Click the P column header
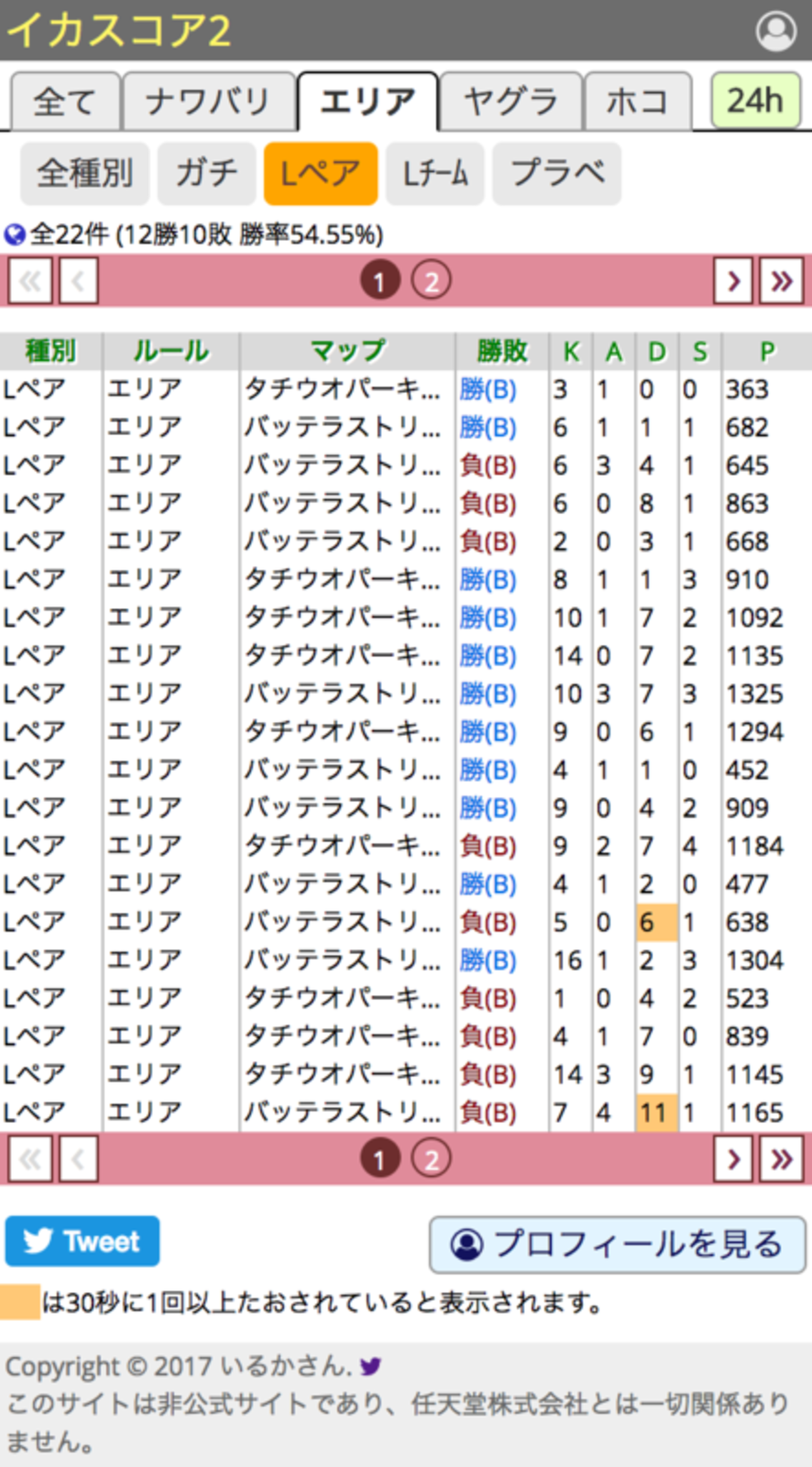Viewport: 812px width, 1467px height. point(767,351)
